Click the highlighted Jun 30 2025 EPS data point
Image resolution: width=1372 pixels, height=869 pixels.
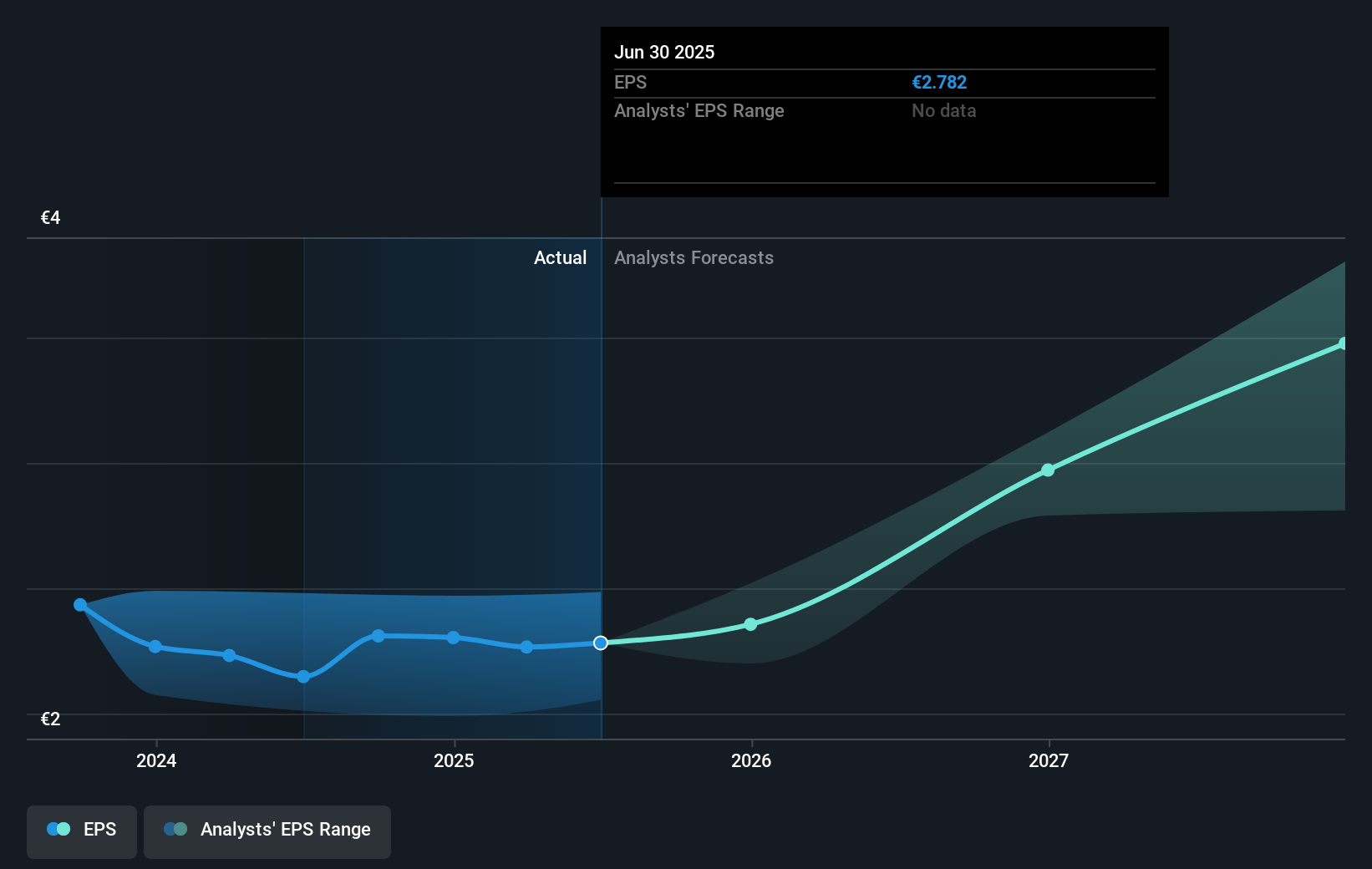coord(601,643)
